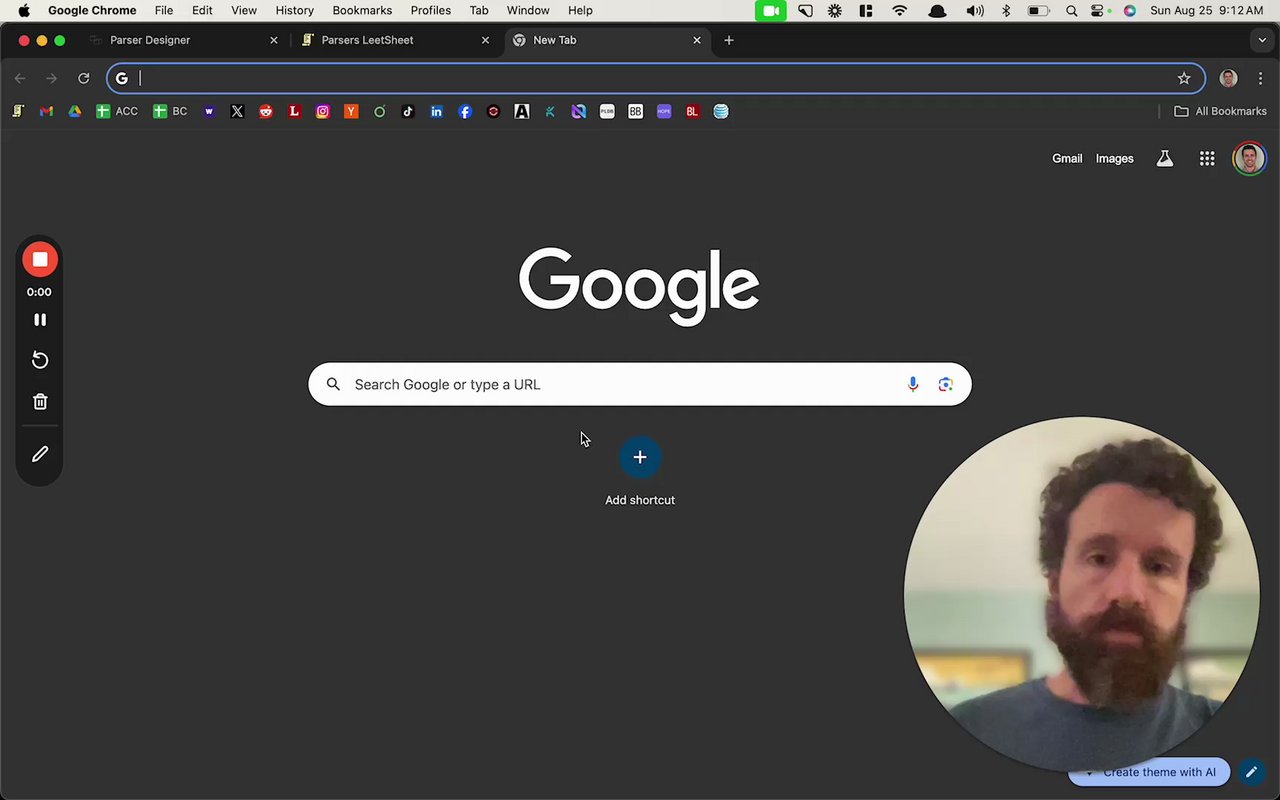This screenshot has height=800, width=1280.
Task: Open Search Labs flask icon
Action: (x=1165, y=158)
